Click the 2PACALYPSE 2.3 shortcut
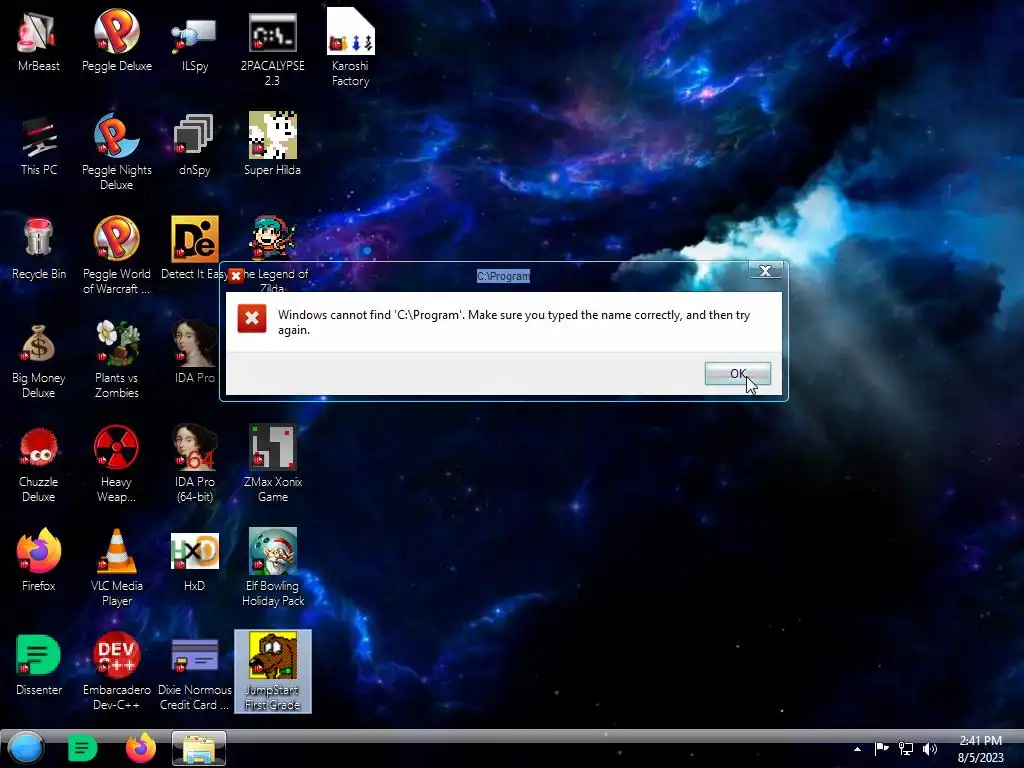Image resolution: width=1024 pixels, height=768 pixels. click(272, 48)
